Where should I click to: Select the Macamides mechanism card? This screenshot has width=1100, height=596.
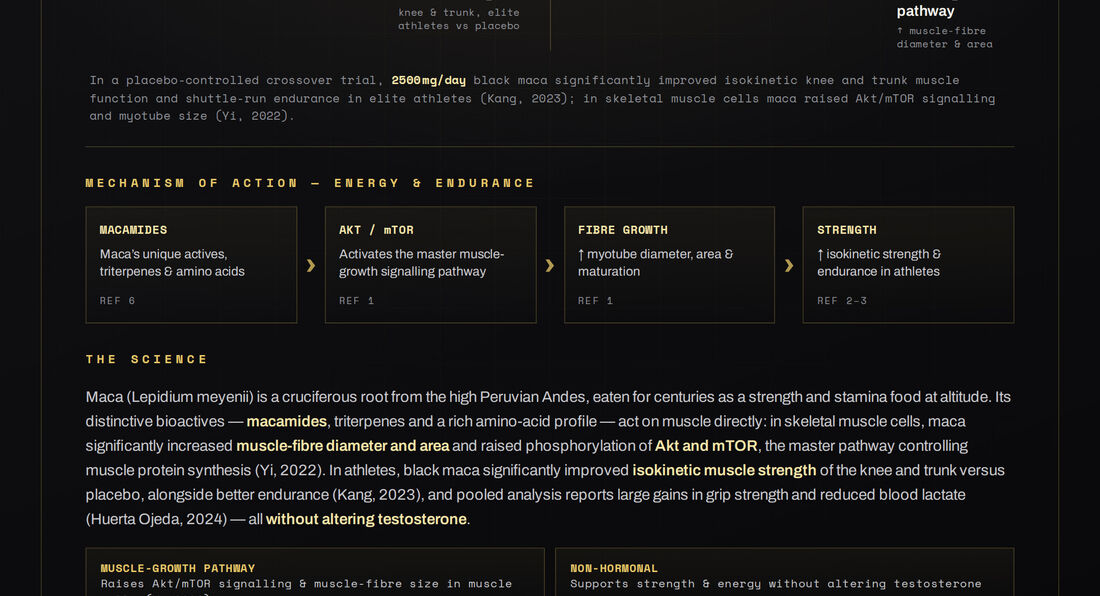192,265
